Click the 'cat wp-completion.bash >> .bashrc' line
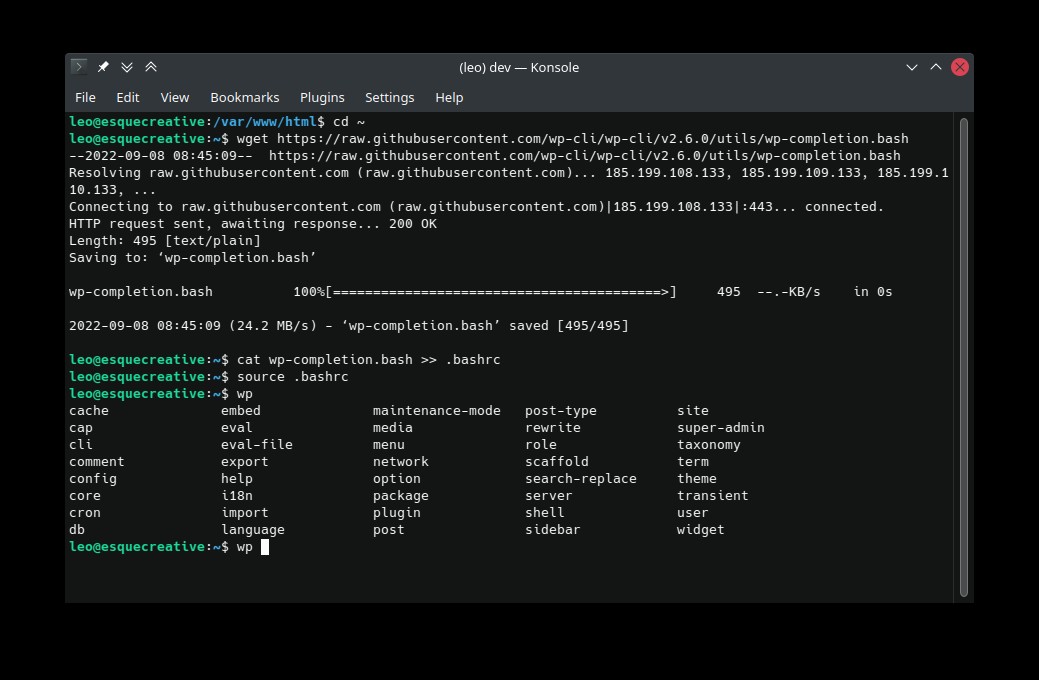 pos(368,360)
